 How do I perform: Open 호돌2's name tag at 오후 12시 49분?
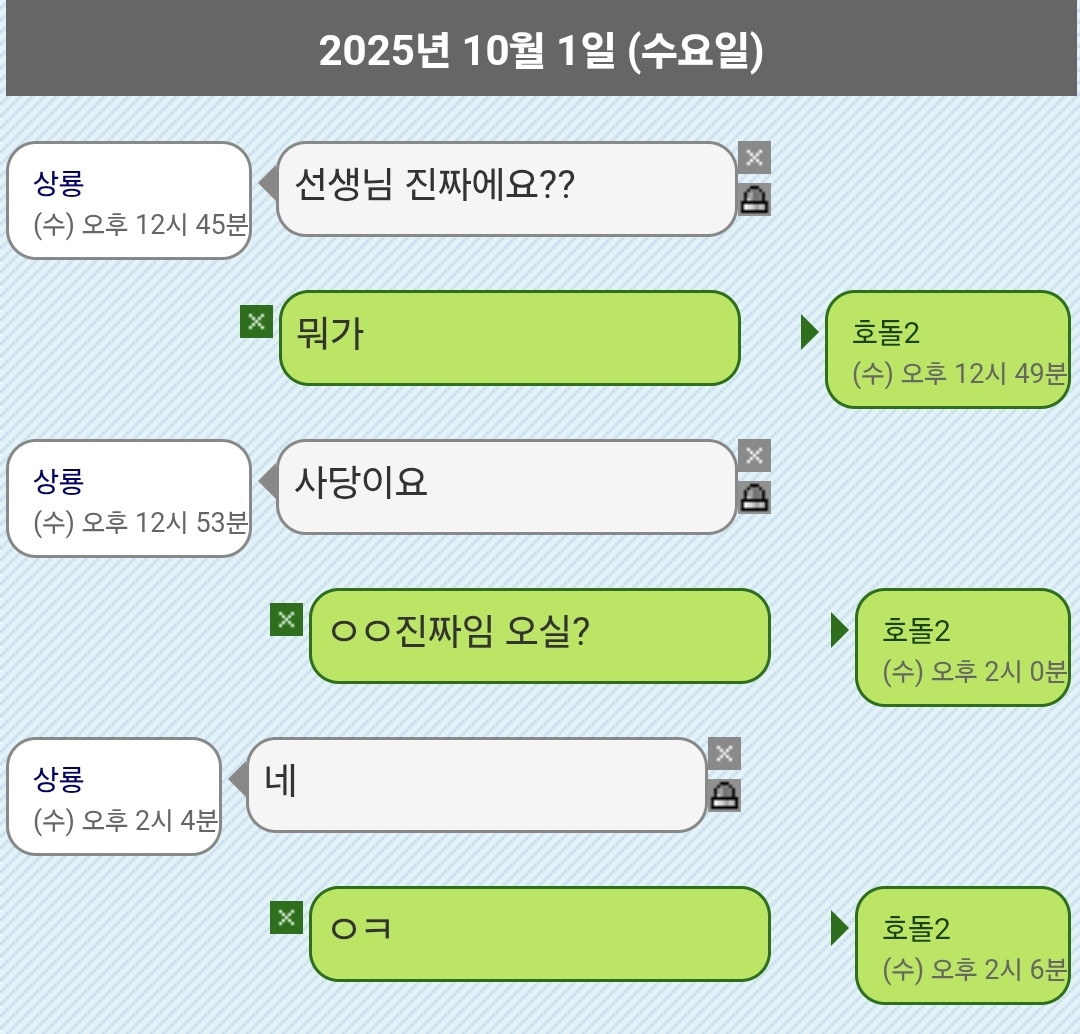947,349
